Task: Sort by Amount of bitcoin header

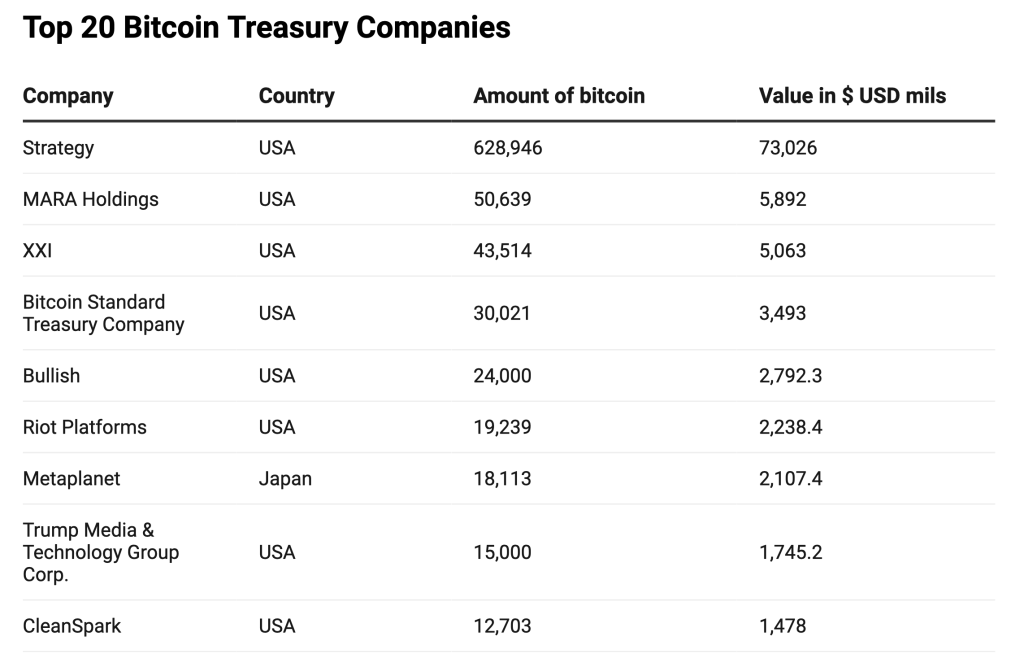Action: point(558,96)
